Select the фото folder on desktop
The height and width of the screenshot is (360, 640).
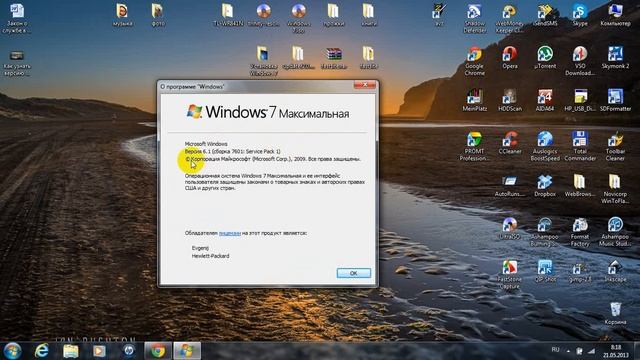[x=158, y=15]
